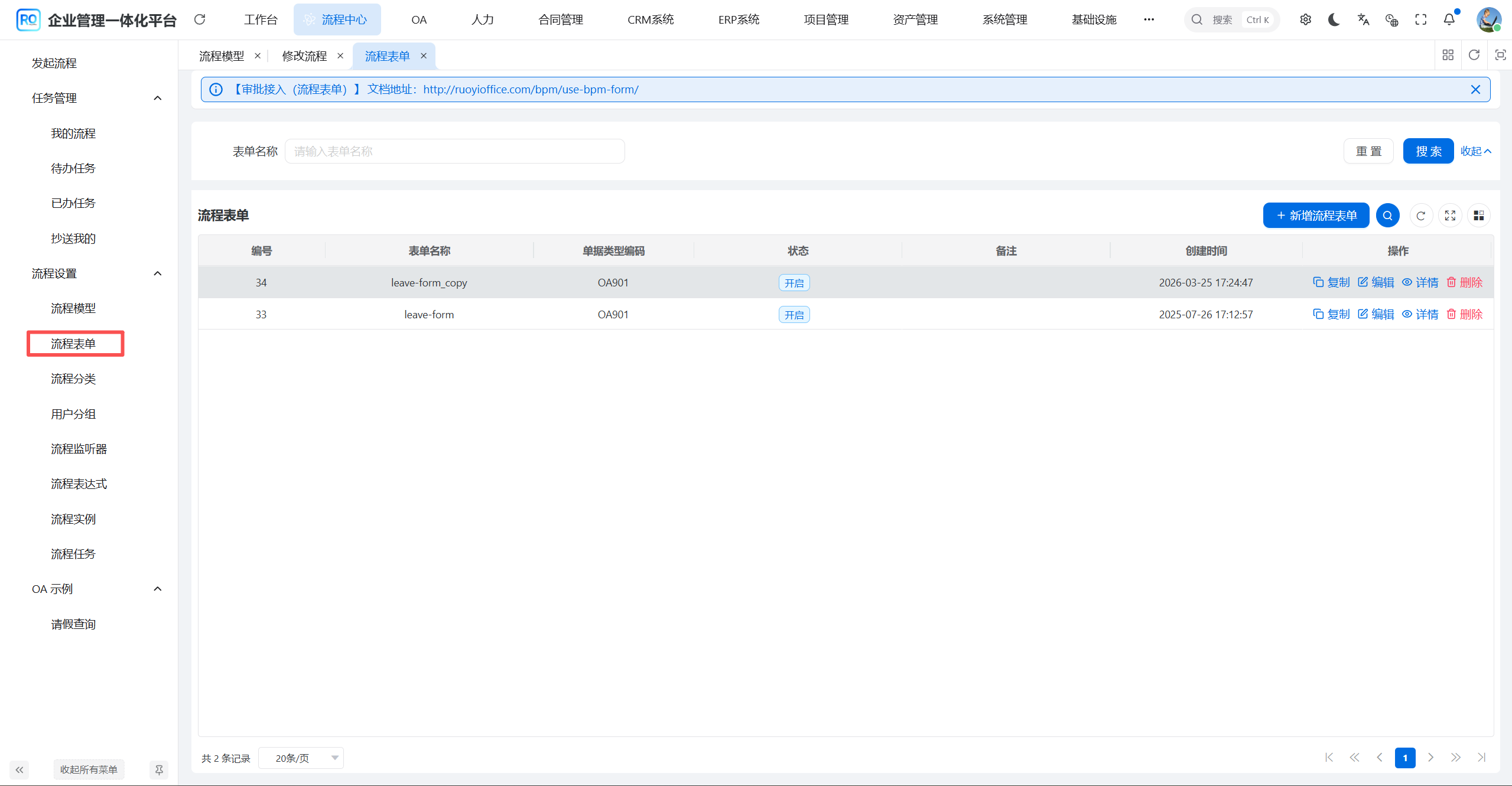
Task: Switch to the 修改流程 tab
Action: (x=304, y=56)
